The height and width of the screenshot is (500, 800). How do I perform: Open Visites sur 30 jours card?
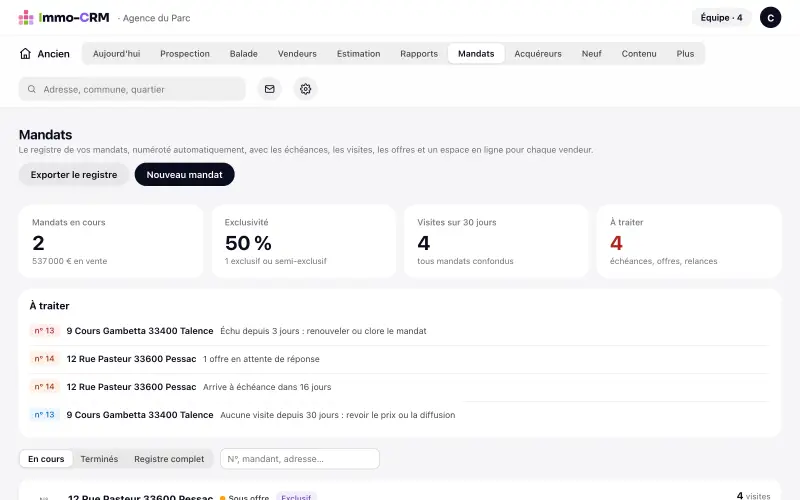click(x=496, y=241)
